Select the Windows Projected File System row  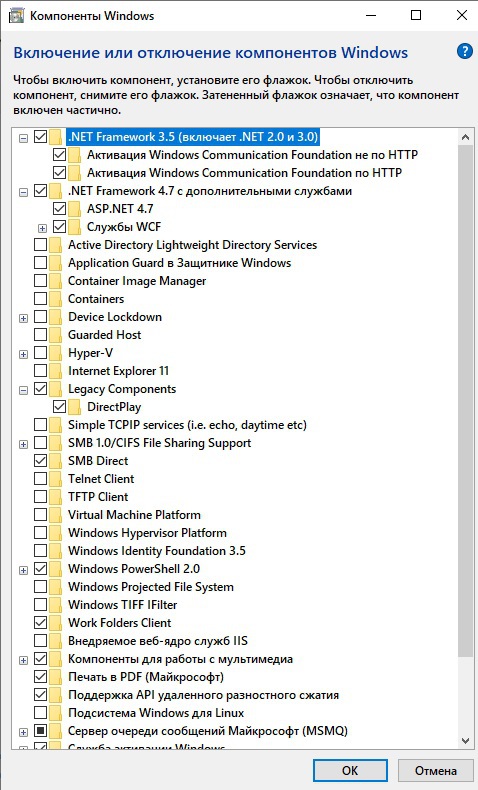(x=151, y=587)
